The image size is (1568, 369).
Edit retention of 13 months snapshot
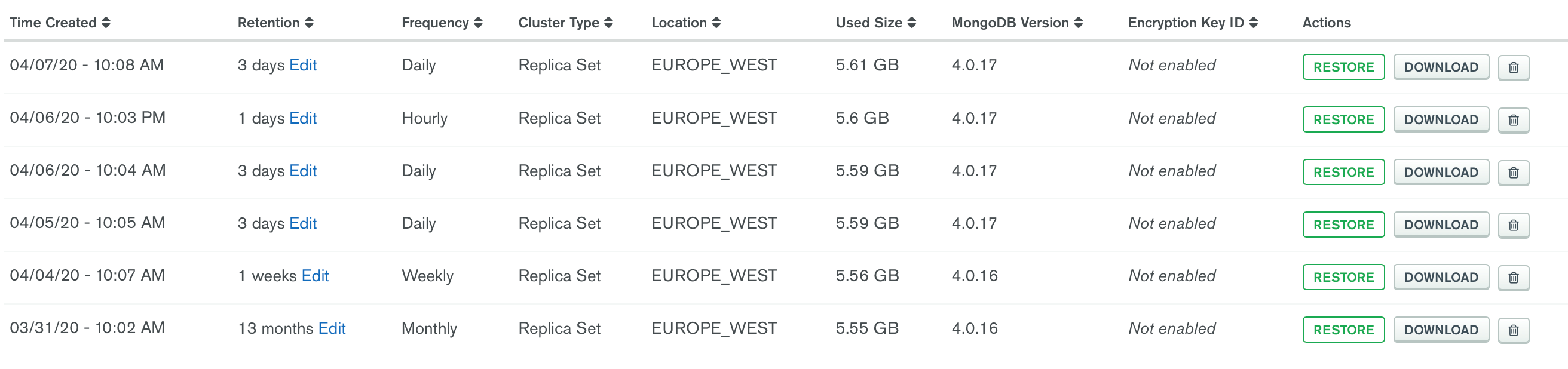(x=332, y=328)
